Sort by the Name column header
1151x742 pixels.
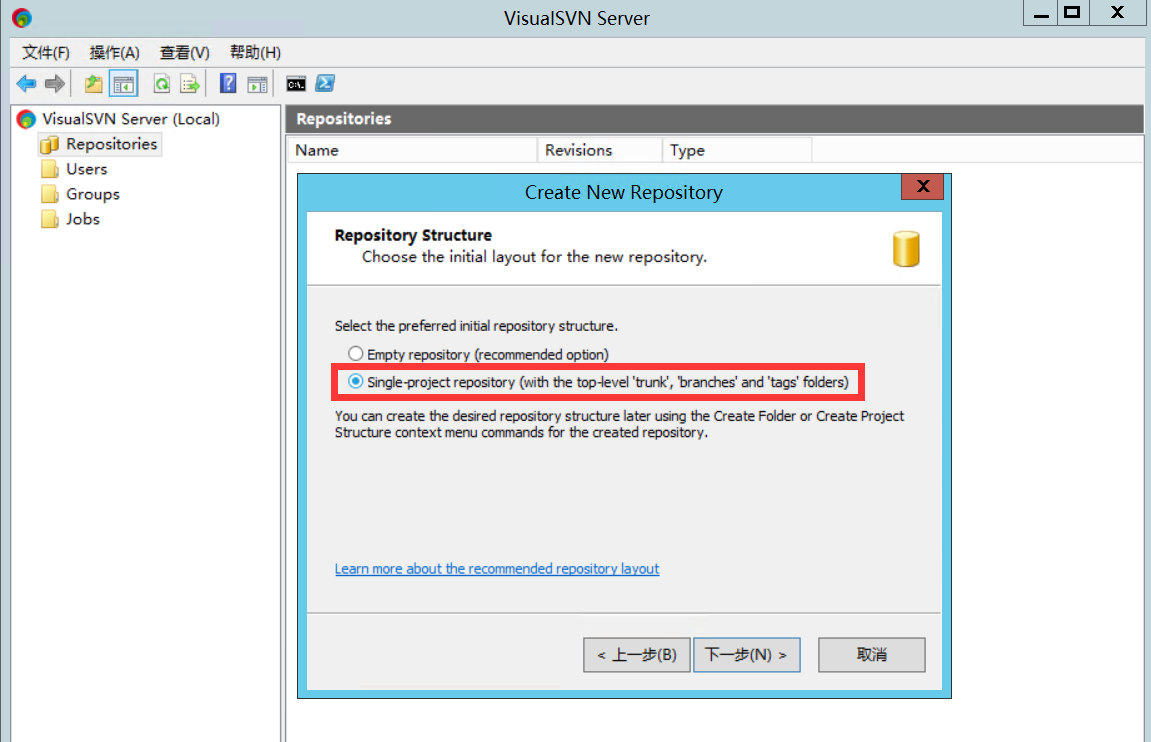click(412, 150)
